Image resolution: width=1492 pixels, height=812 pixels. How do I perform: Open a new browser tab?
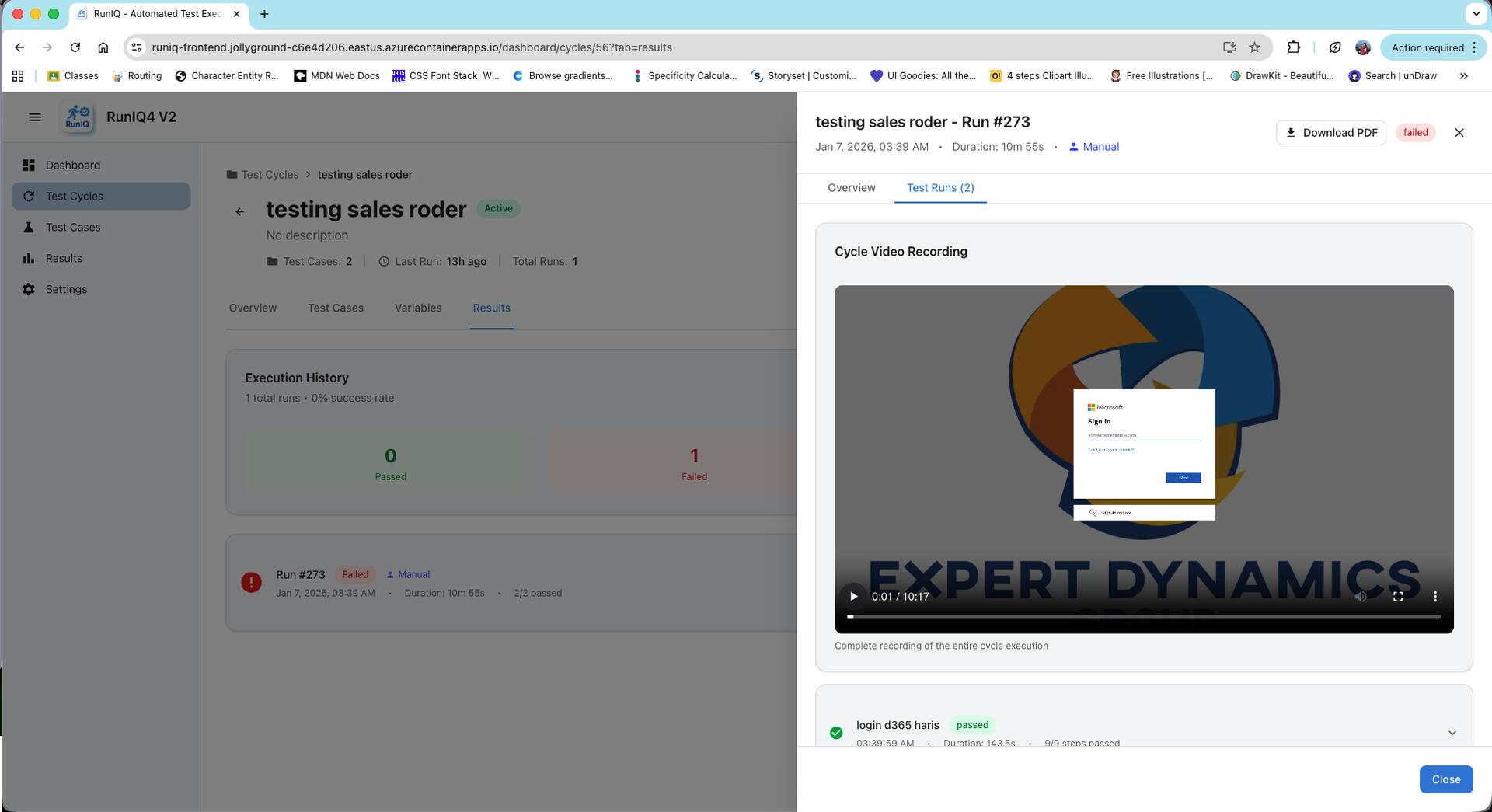pos(264,14)
